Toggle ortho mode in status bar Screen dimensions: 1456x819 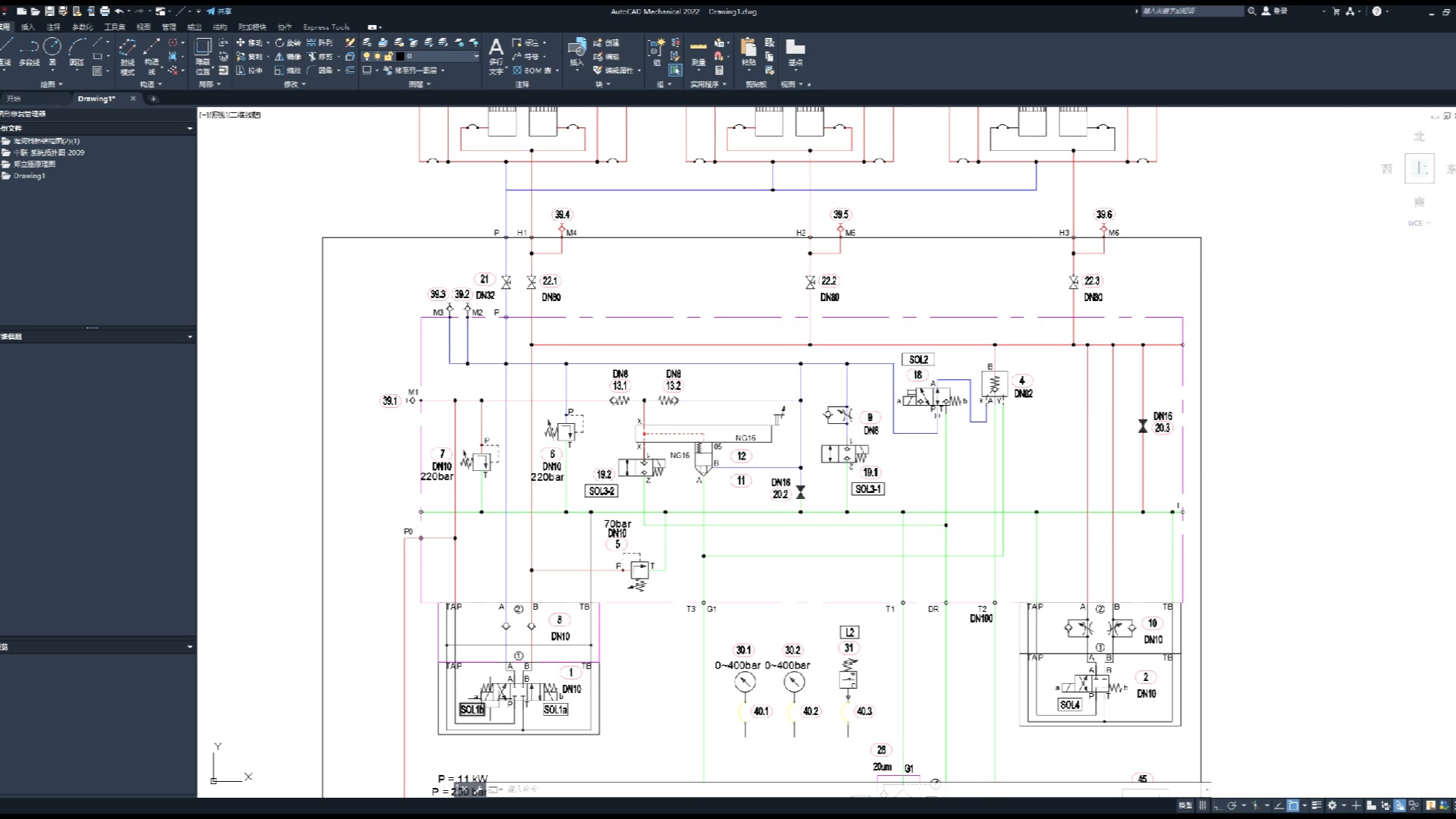click(x=1218, y=805)
